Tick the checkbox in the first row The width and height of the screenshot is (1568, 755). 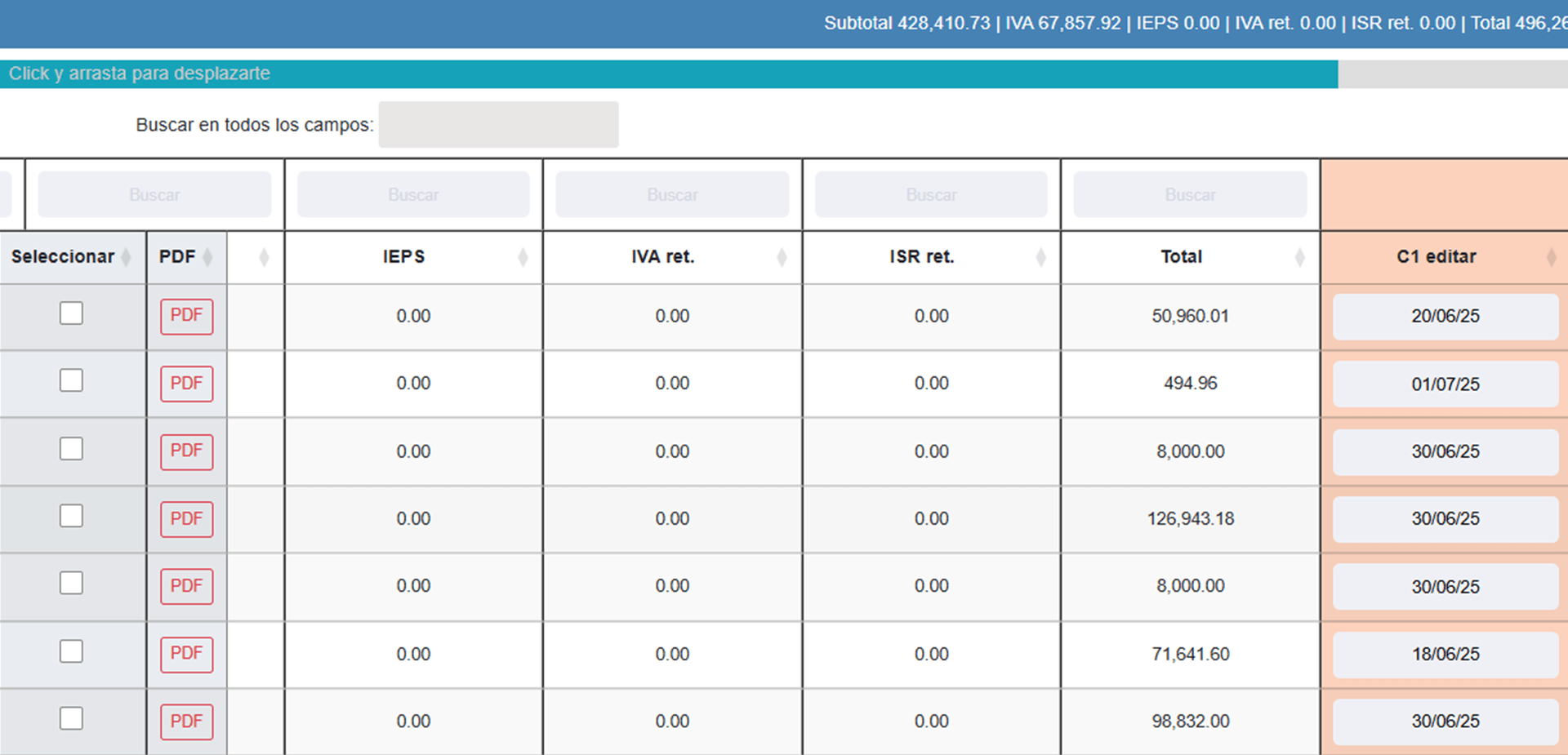click(71, 313)
